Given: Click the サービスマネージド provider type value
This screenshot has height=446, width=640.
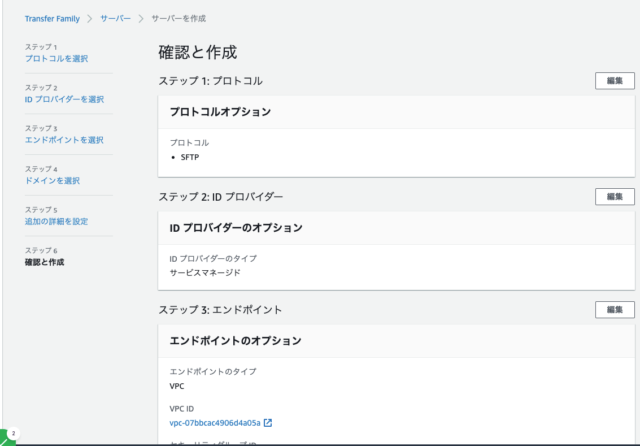Looking at the screenshot, I should (205, 272).
